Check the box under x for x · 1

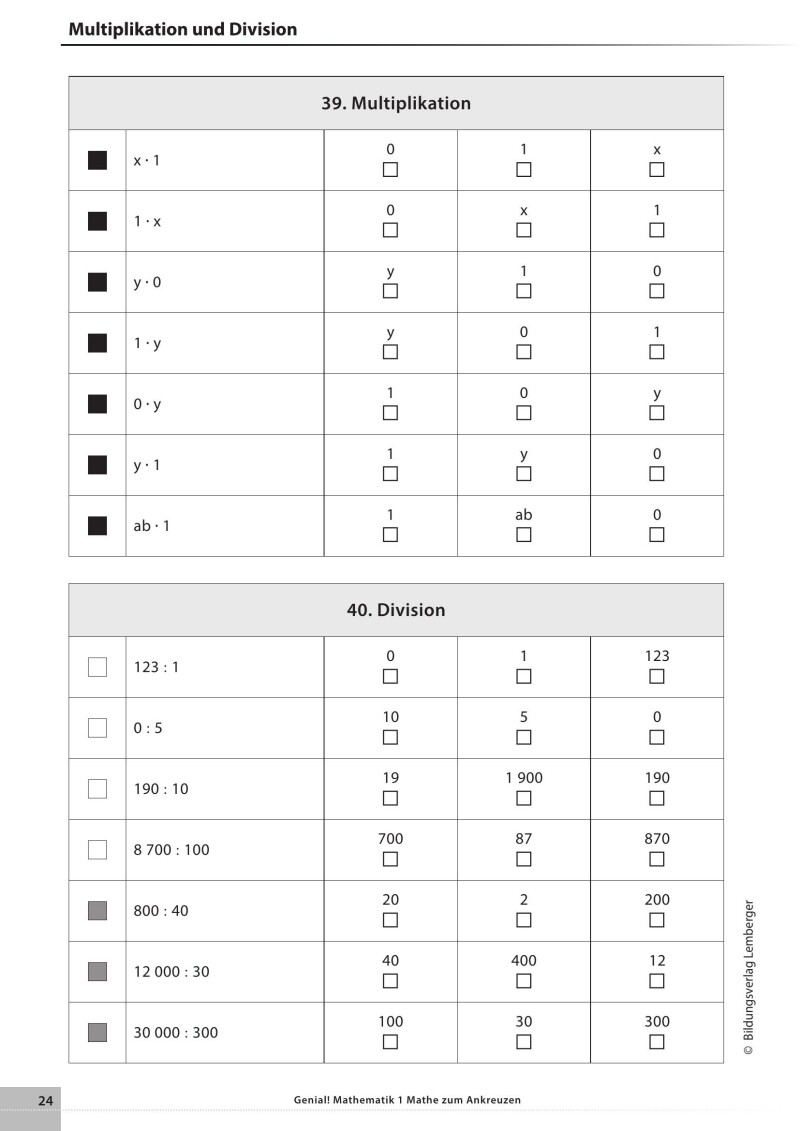pos(657,170)
